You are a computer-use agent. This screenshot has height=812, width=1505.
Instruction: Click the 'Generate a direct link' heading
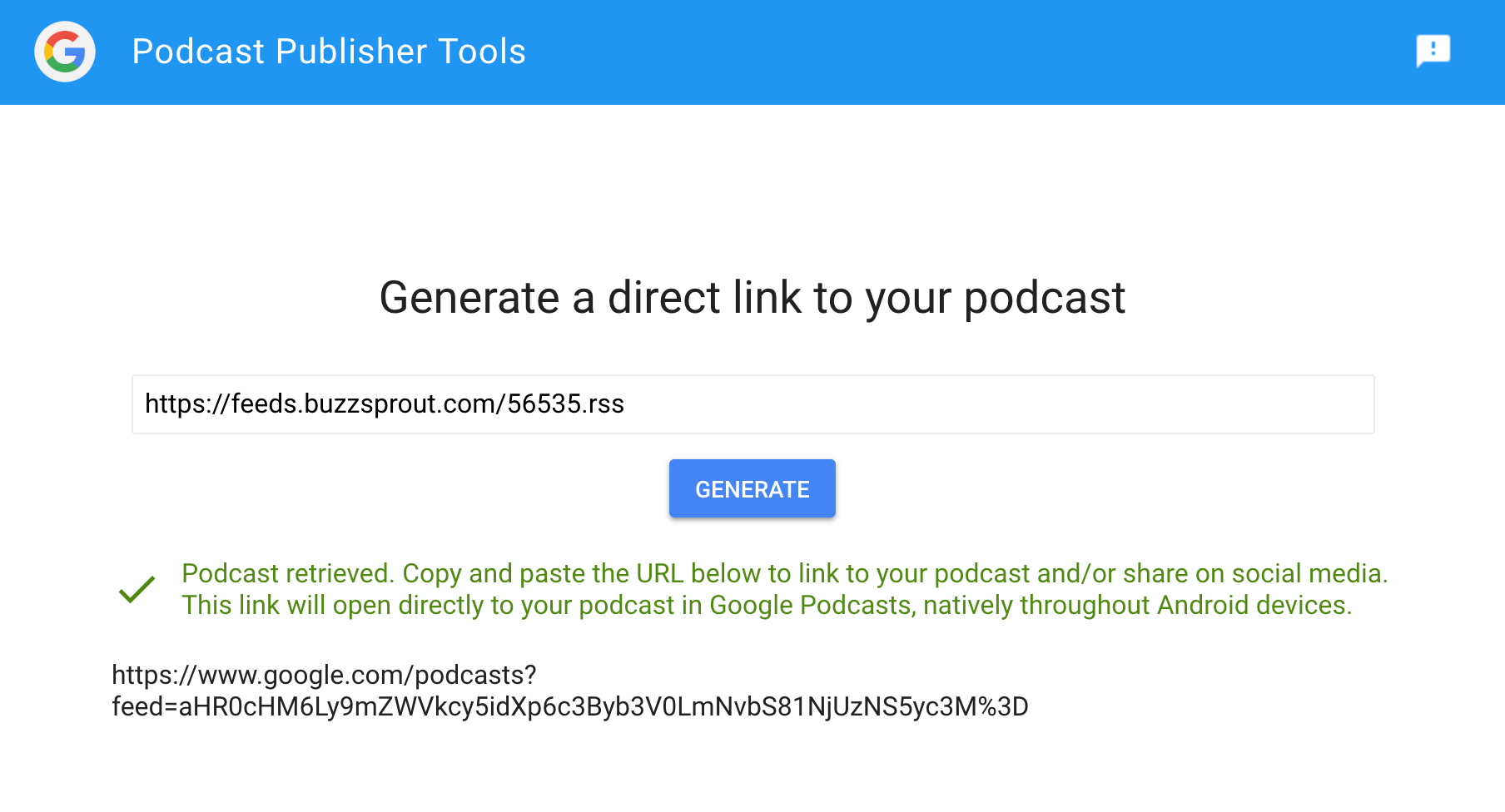[x=752, y=298]
